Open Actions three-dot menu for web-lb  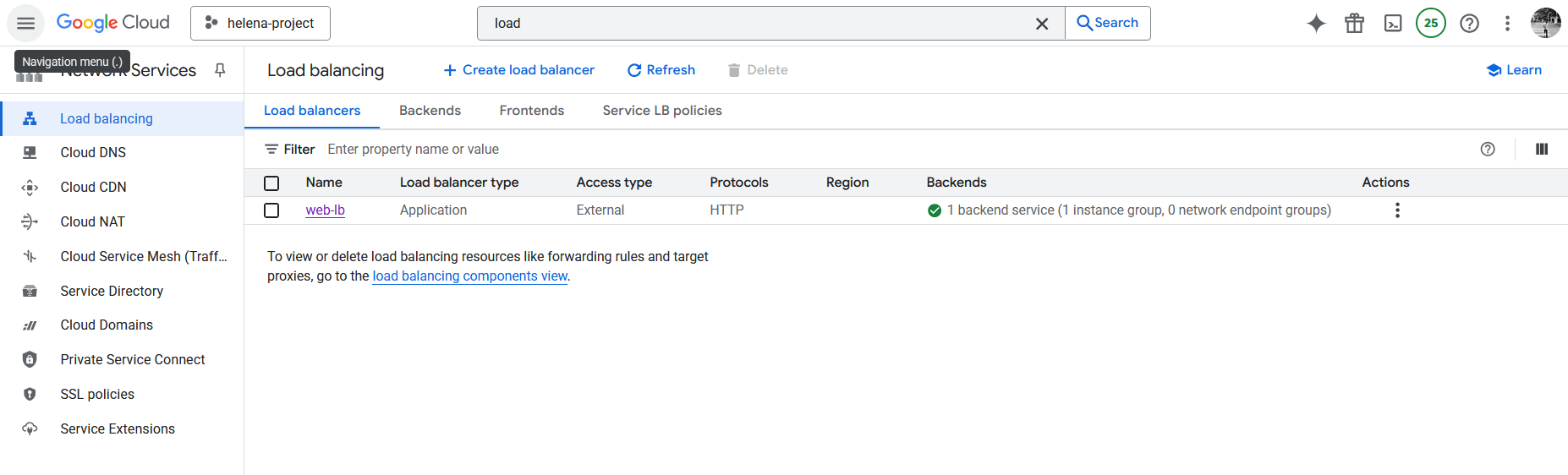(x=1396, y=210)
